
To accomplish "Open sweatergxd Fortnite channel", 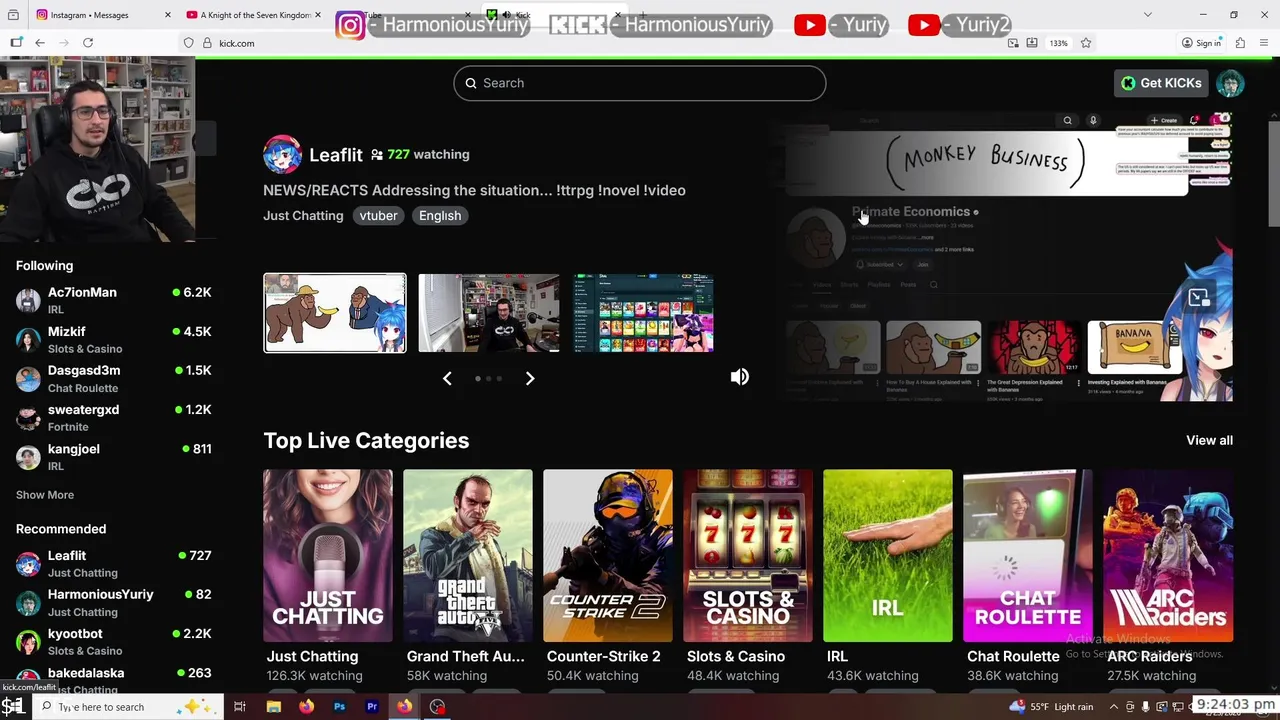I will coord(113,418).
